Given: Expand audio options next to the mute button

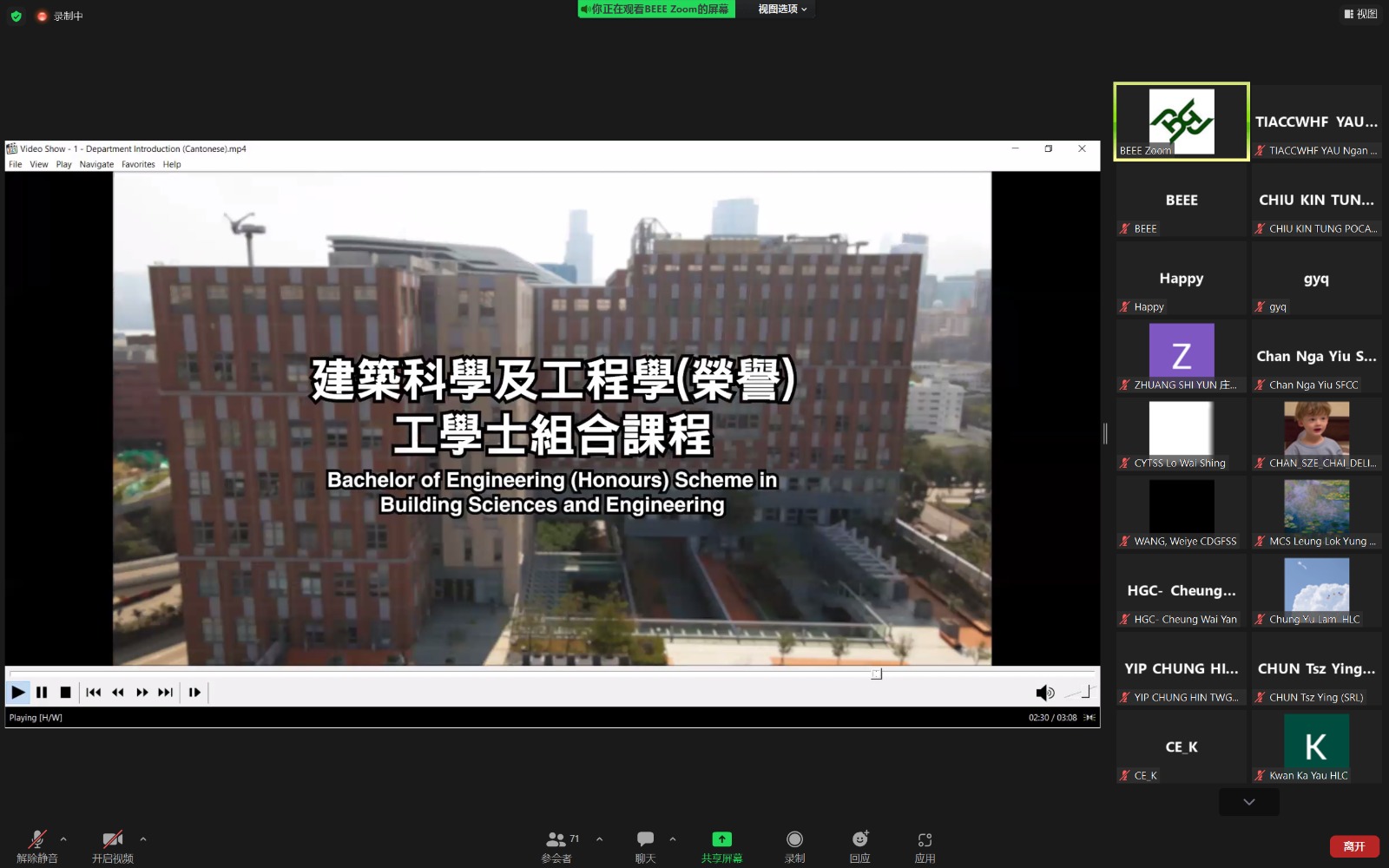Looking at the screenshot, I should (63, 838).
